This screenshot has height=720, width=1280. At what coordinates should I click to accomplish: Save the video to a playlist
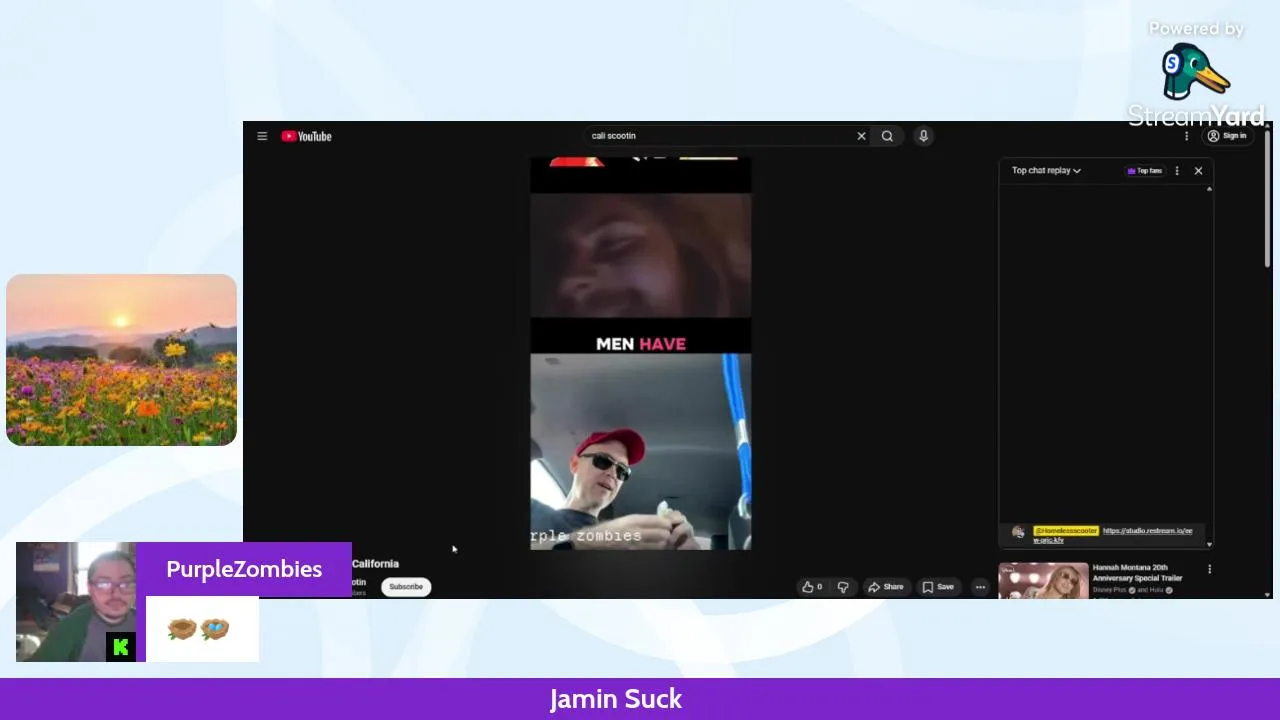pos(938,587)
